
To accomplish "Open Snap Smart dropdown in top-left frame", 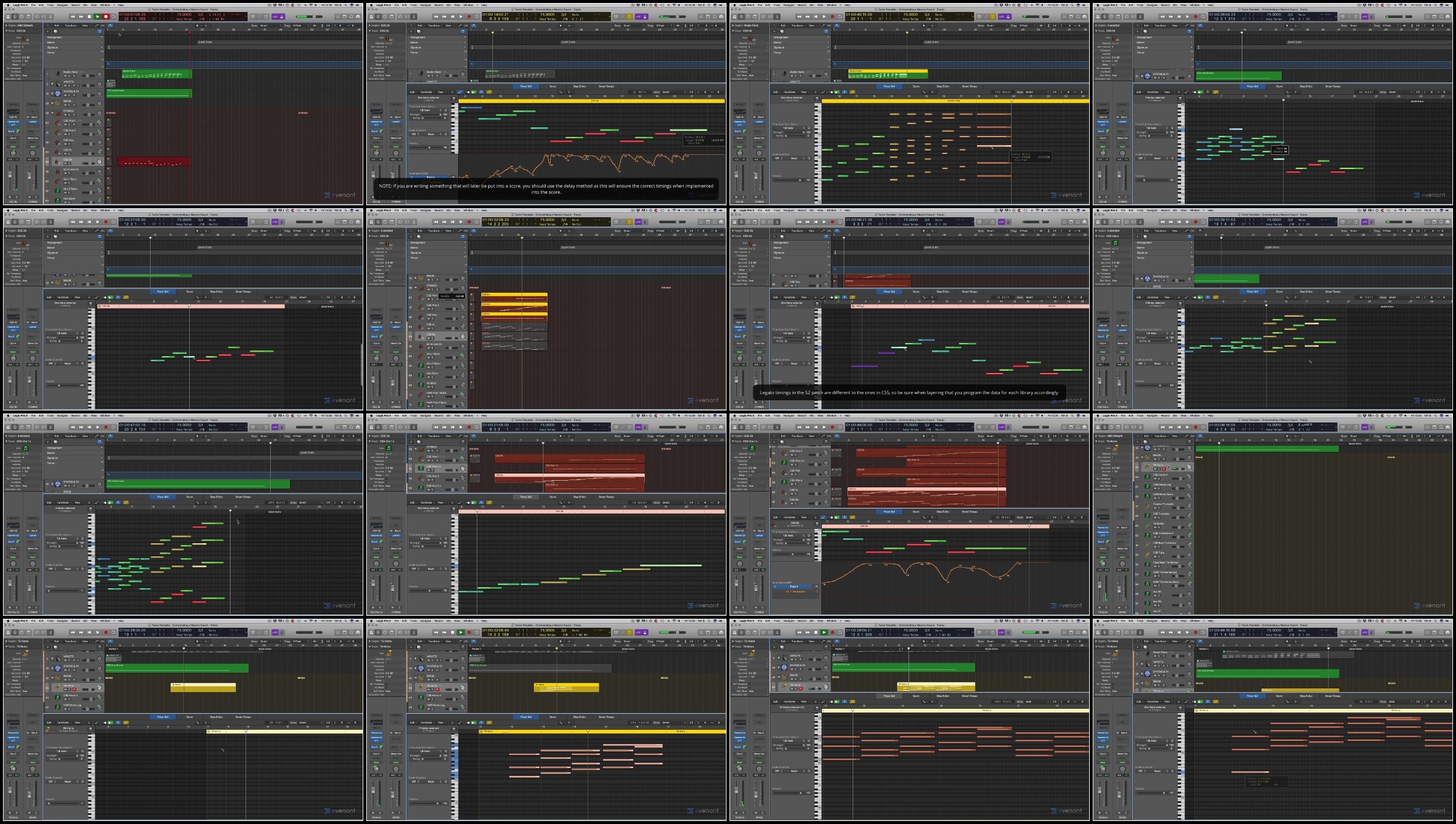I will pyautogui.click(x=271, y=25).
